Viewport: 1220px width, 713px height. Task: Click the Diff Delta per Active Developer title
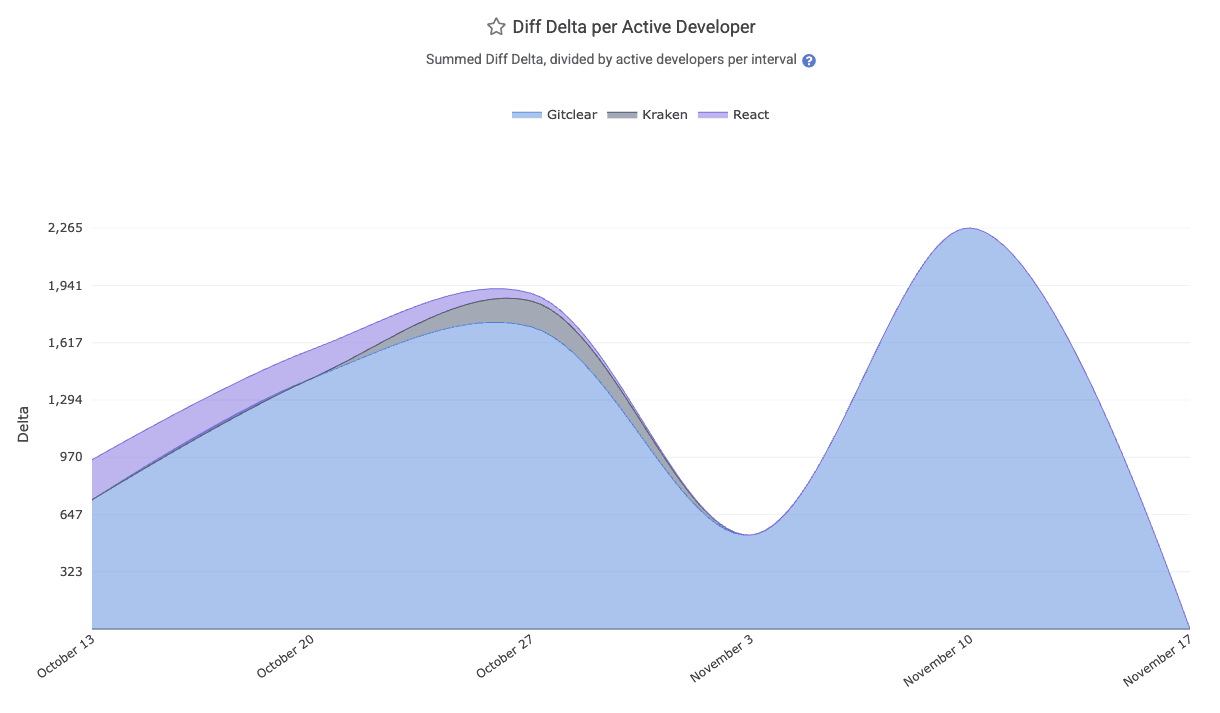click(x=634, y=27)
